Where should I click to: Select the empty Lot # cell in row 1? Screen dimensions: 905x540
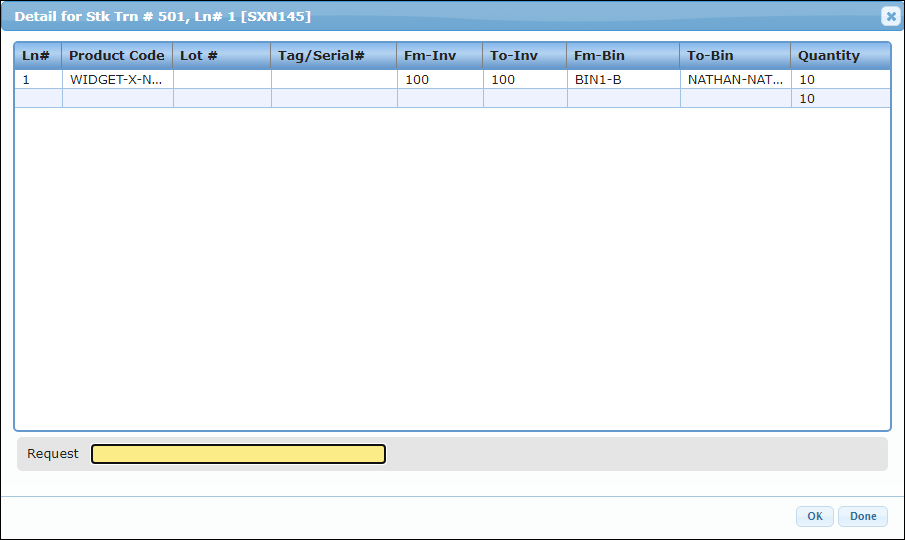tap(222, 79)
